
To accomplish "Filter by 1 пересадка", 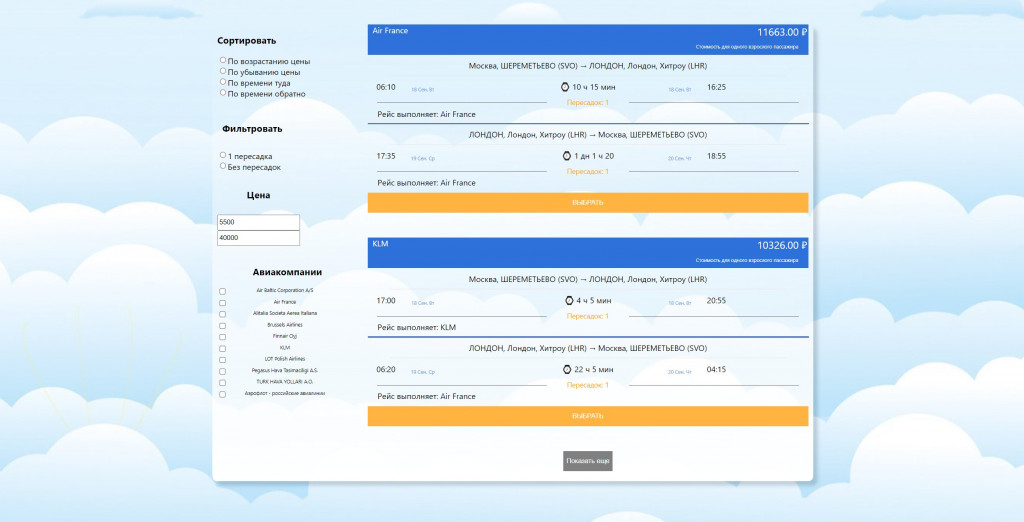I will 223,155.
